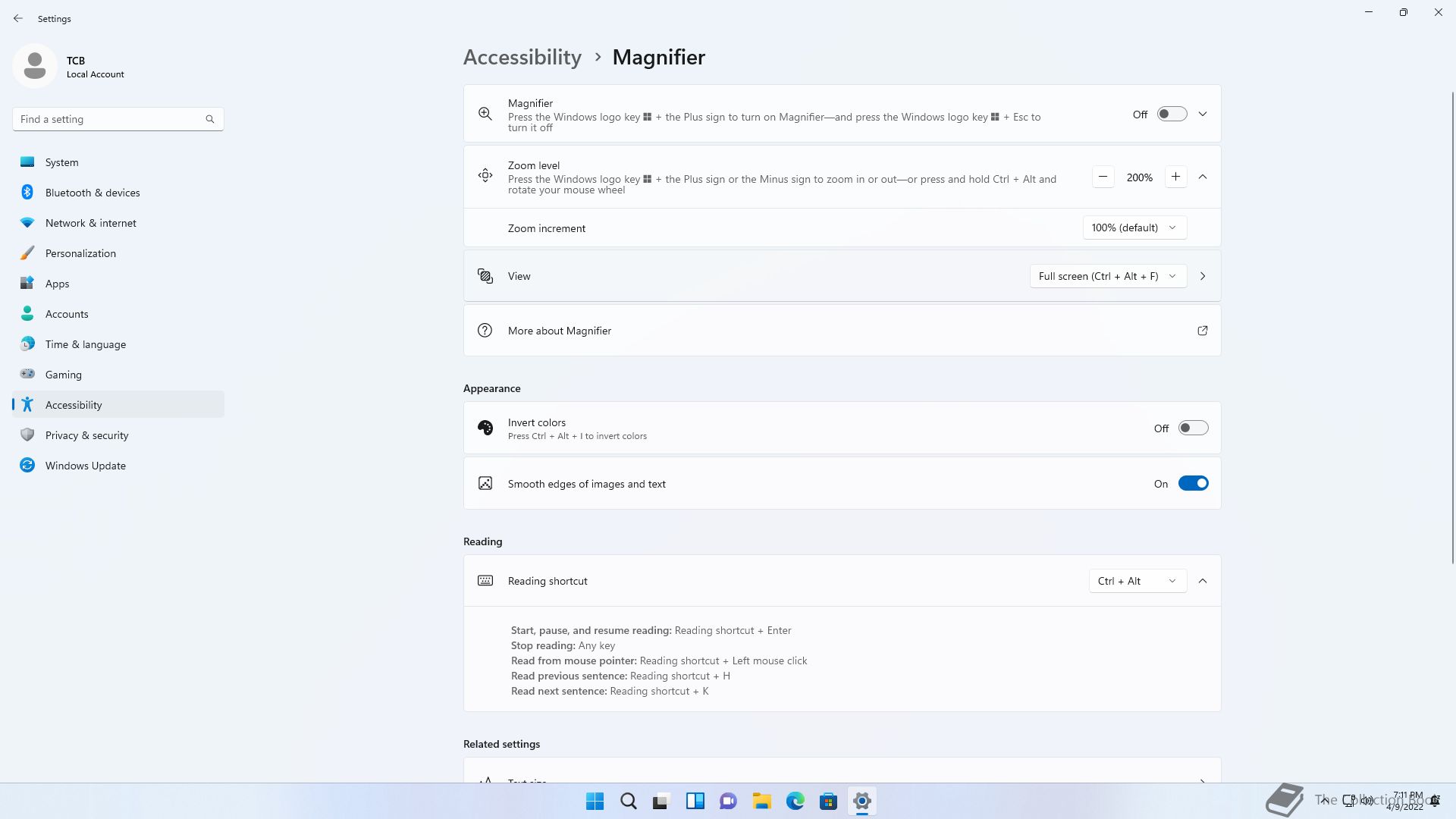Click the Related settings heading

pos(502,744)
